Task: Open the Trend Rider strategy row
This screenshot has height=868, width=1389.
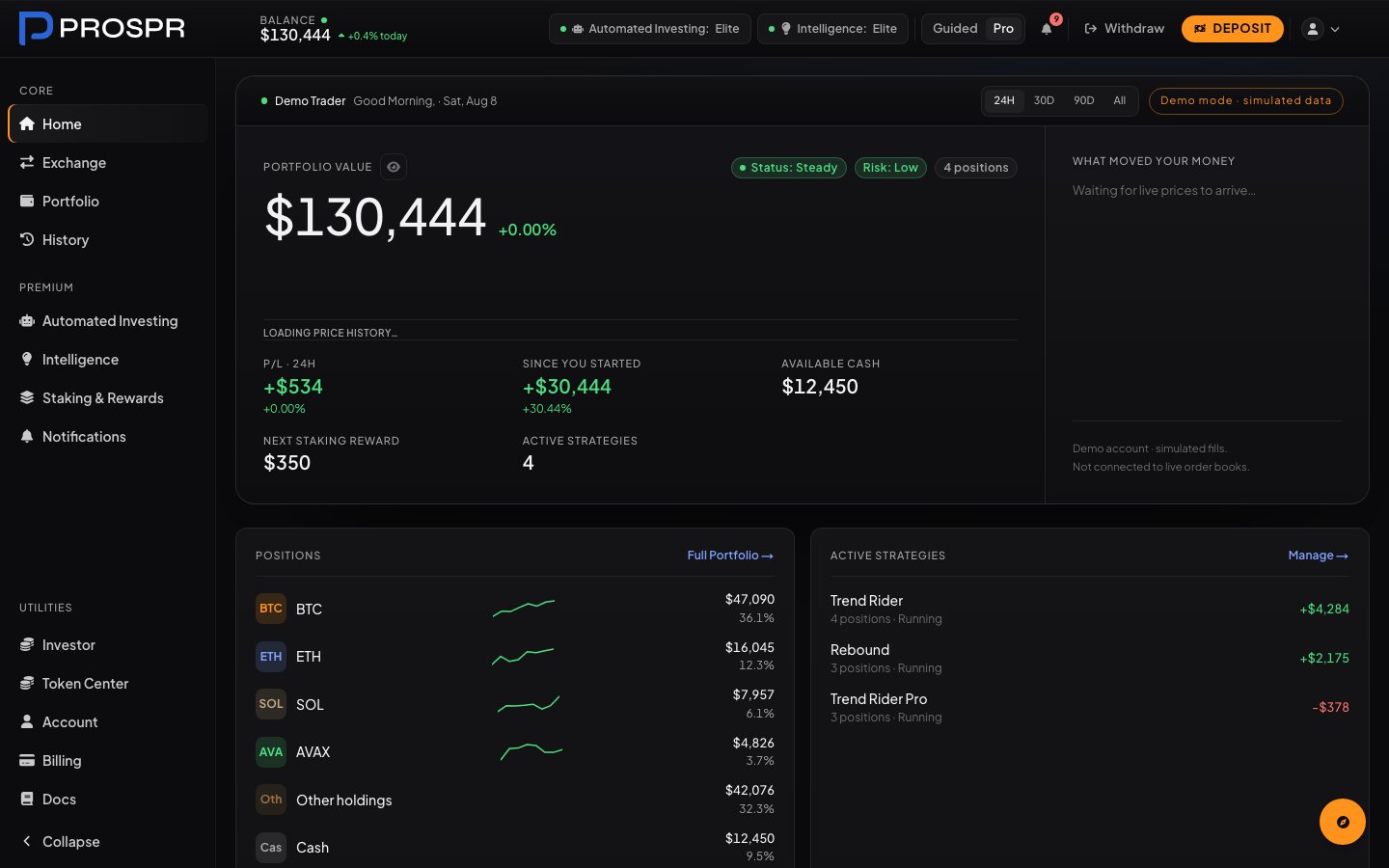Action: click(x=1090, y=609)
